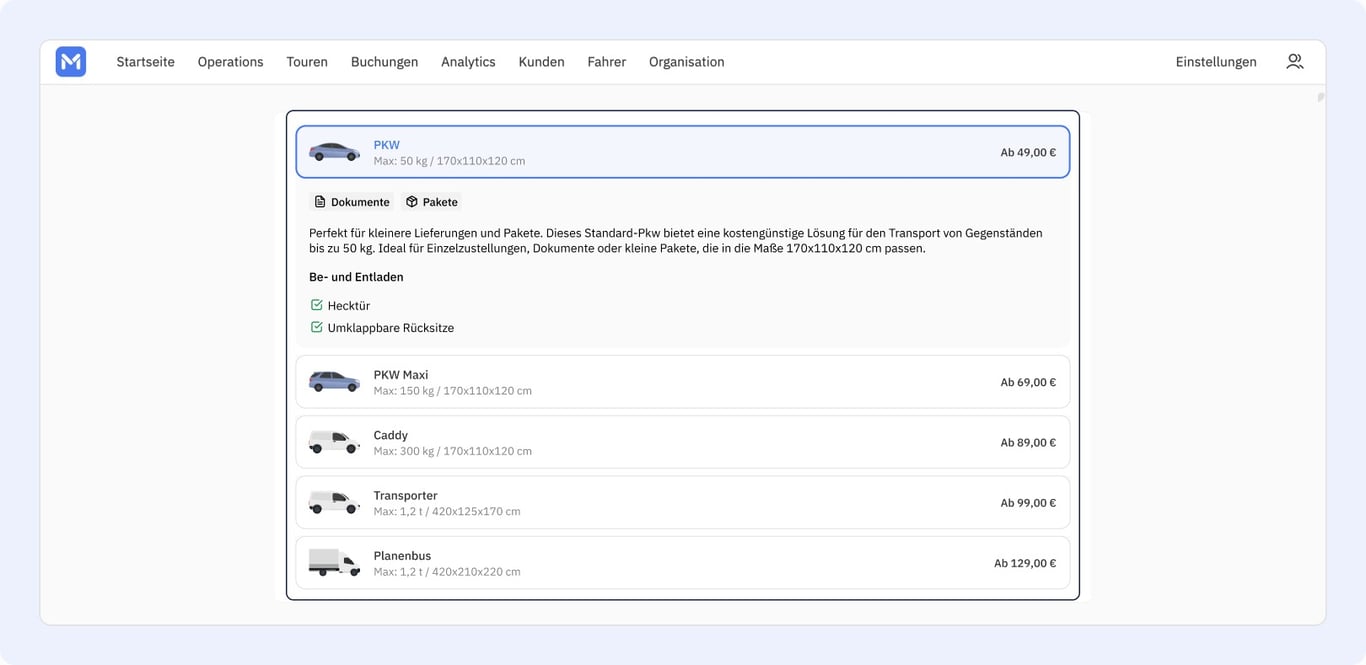The width and height of the screenshot is (1366, 665).
Task: Collapse the selected PKW vehicle card
Action: pyautogui.click(x=683, y=152)
